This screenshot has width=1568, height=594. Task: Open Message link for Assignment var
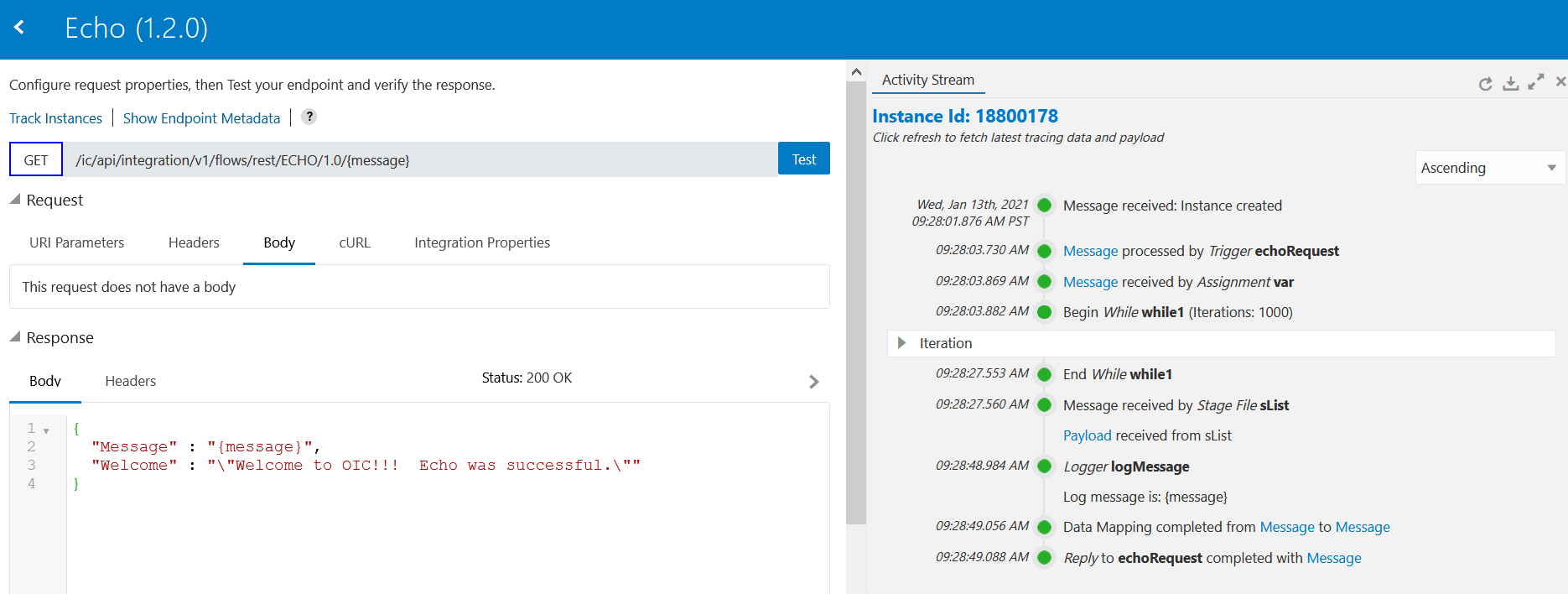point(1090,282)
